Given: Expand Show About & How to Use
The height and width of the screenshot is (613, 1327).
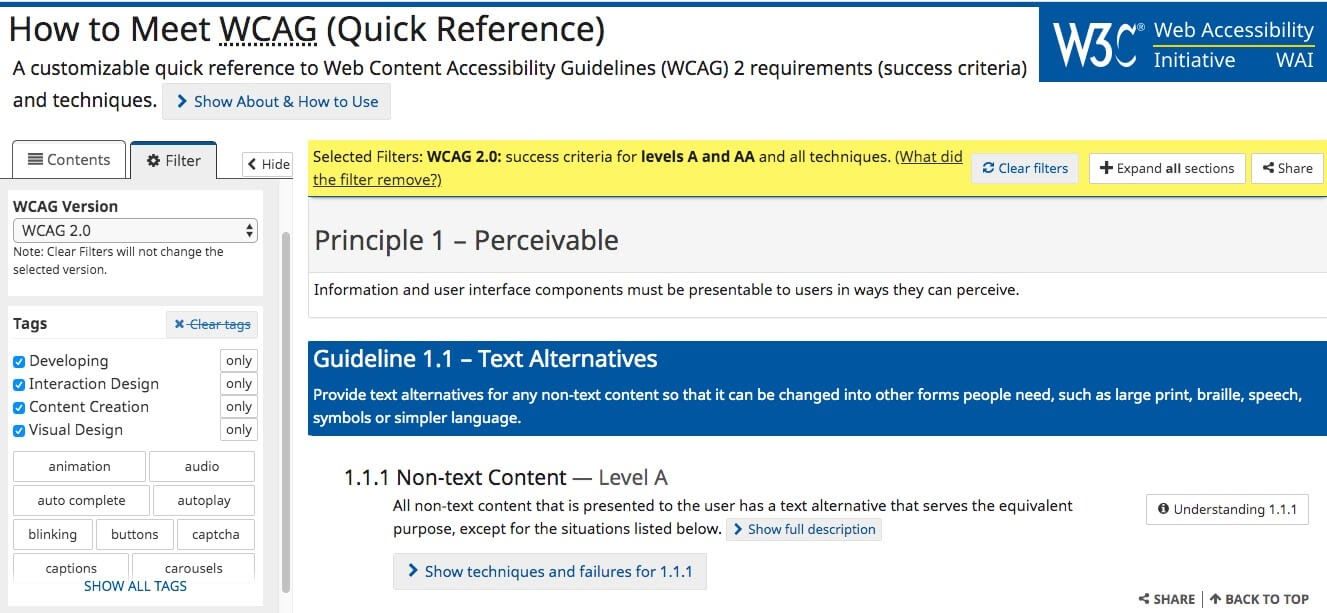Looking at the screenshot, I should [277, 101].
